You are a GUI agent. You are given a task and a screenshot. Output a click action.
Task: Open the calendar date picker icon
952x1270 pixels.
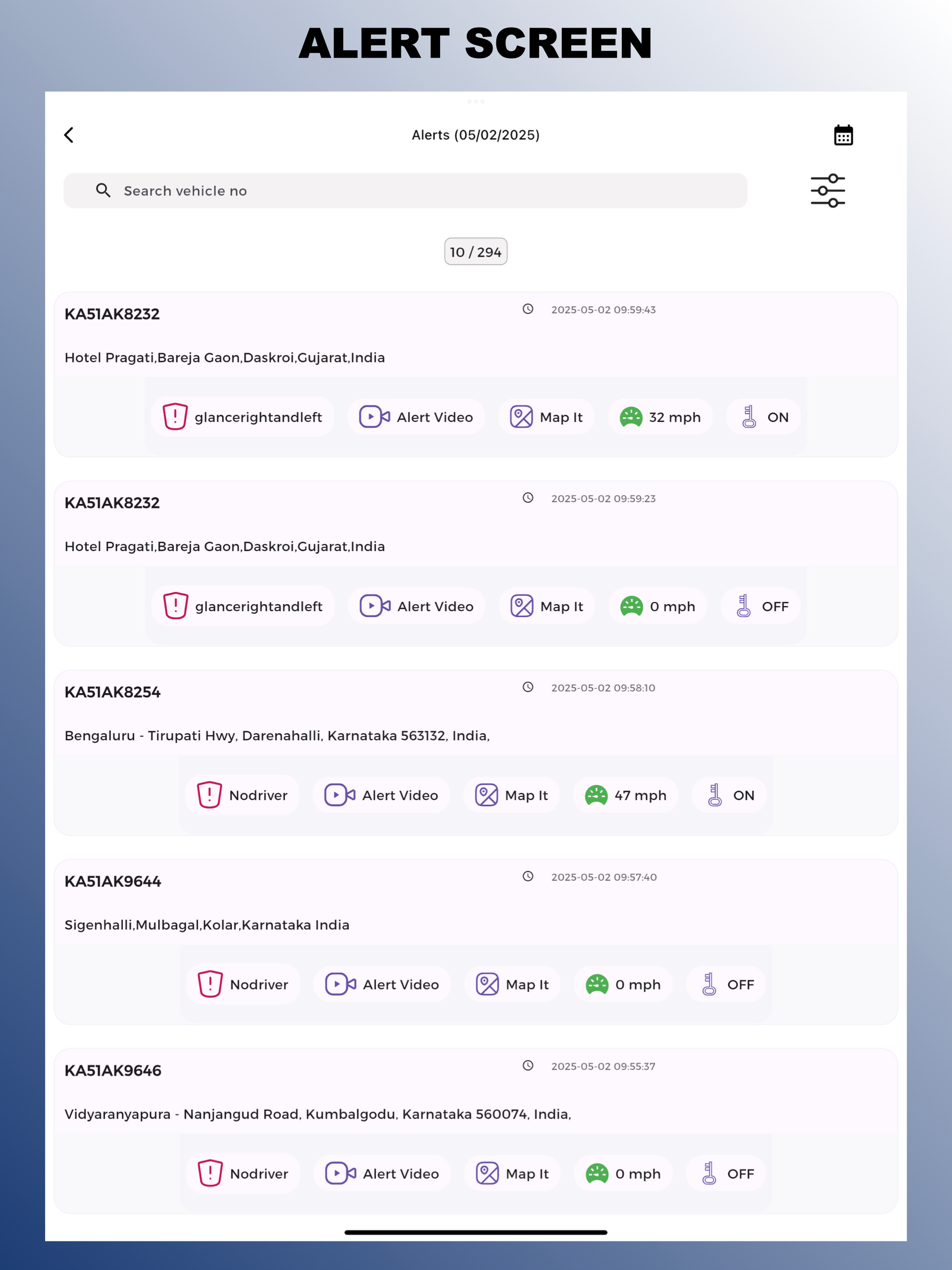(843, 136)
